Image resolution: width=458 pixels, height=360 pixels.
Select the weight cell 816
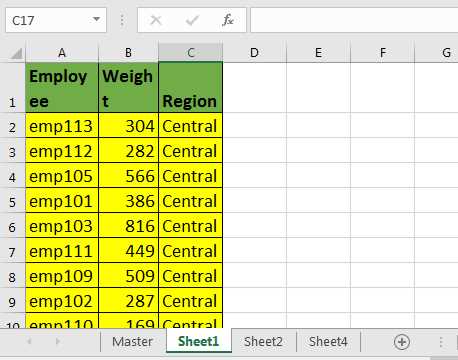pos(129,226)
